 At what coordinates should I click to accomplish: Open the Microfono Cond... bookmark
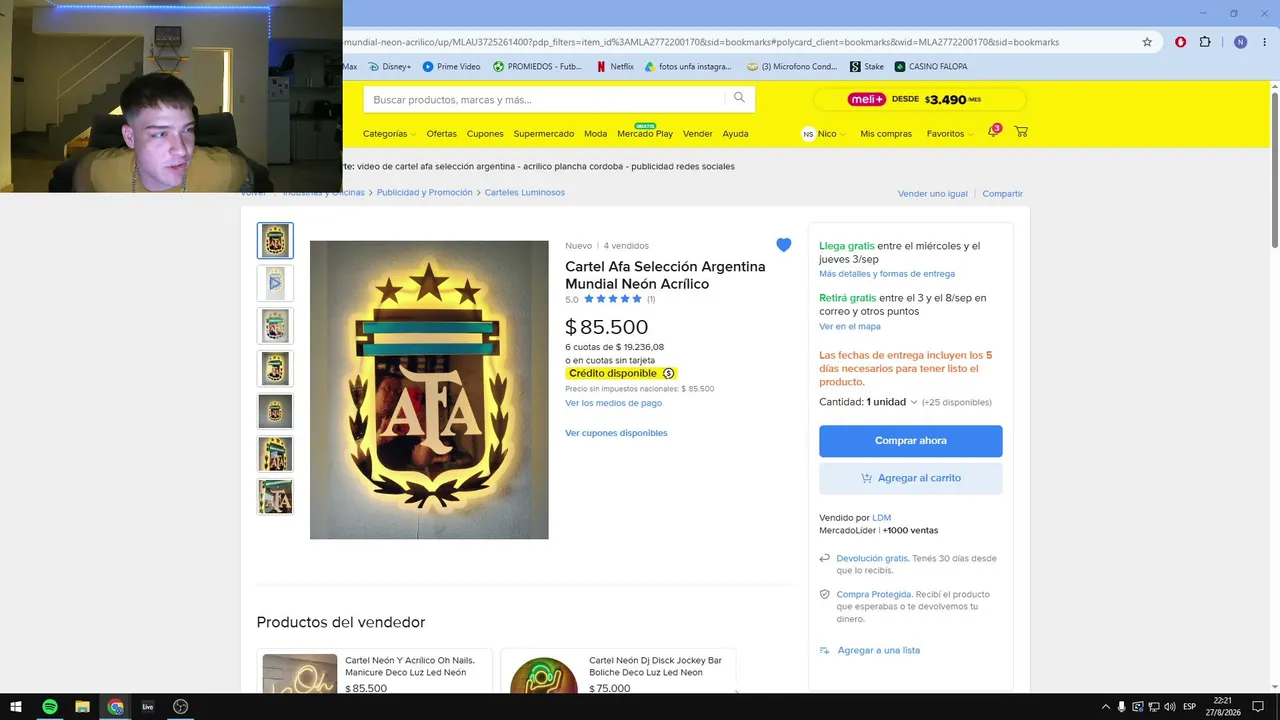click(x=792, y=67)
